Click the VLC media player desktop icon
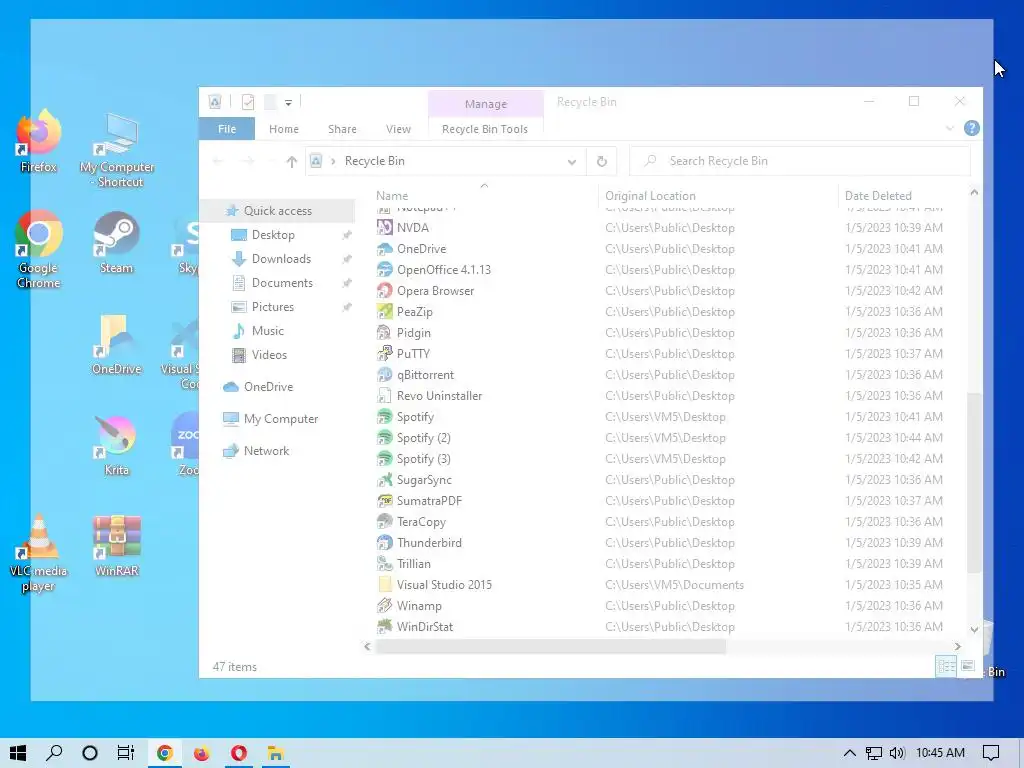The height and width of the screenshot is (768, 1024). [39, 553]
